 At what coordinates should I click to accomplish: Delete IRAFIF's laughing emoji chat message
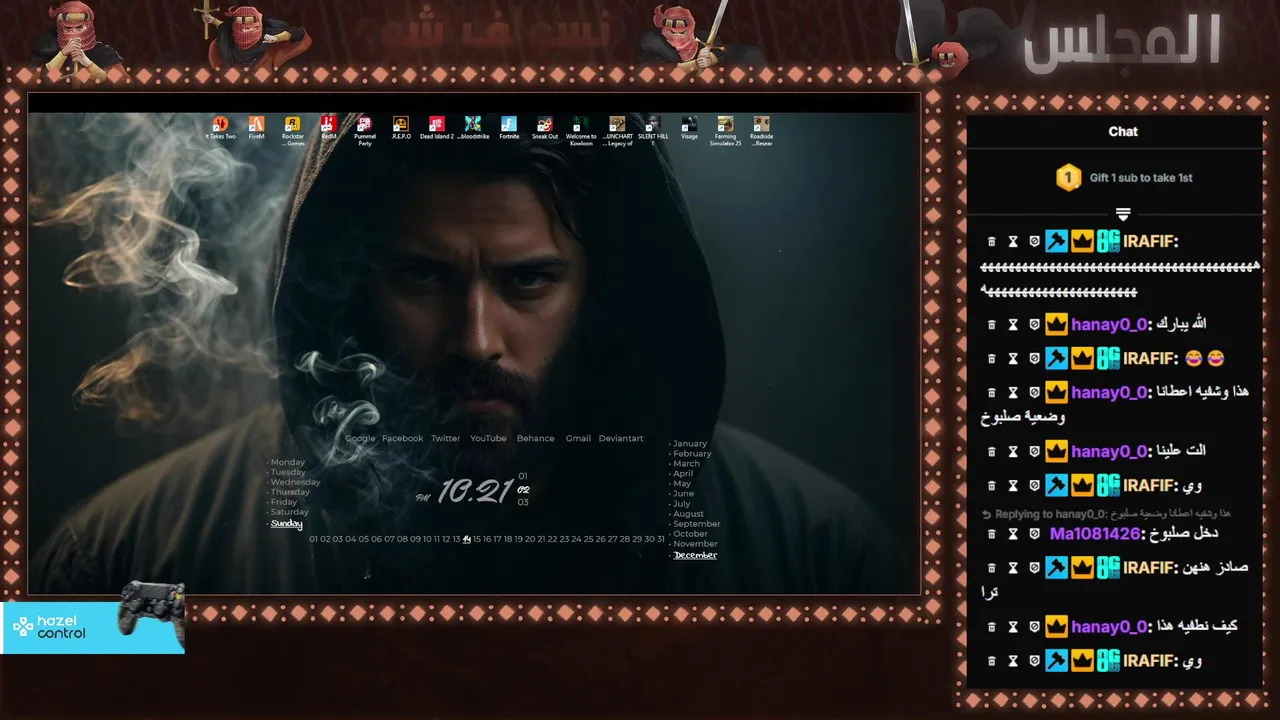991,359
